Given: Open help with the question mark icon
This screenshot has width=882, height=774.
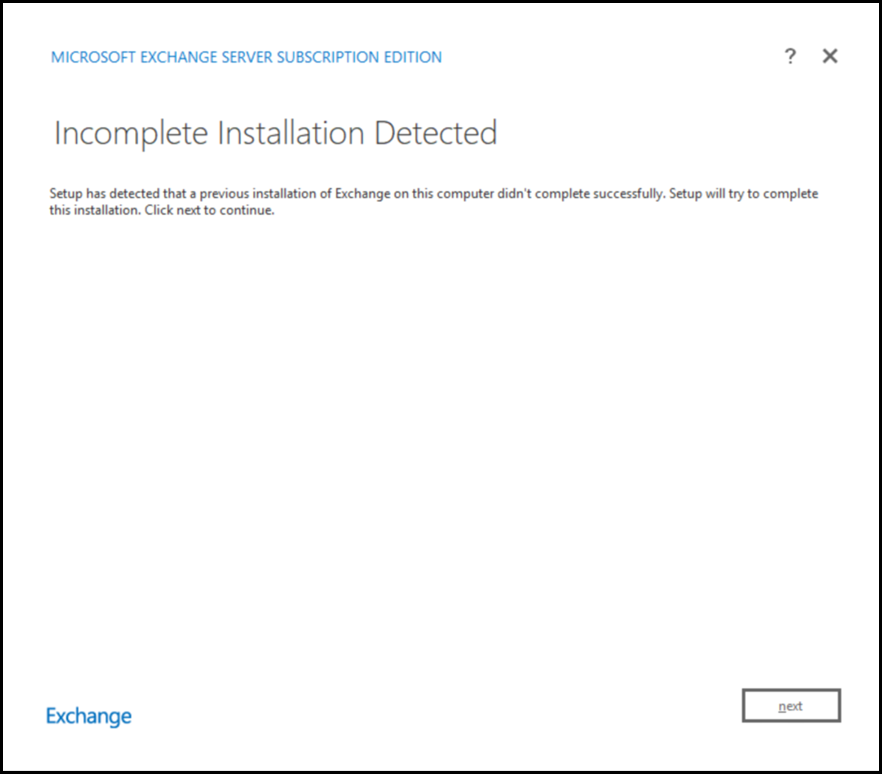Looking at the screenshot, I should 790,57.
